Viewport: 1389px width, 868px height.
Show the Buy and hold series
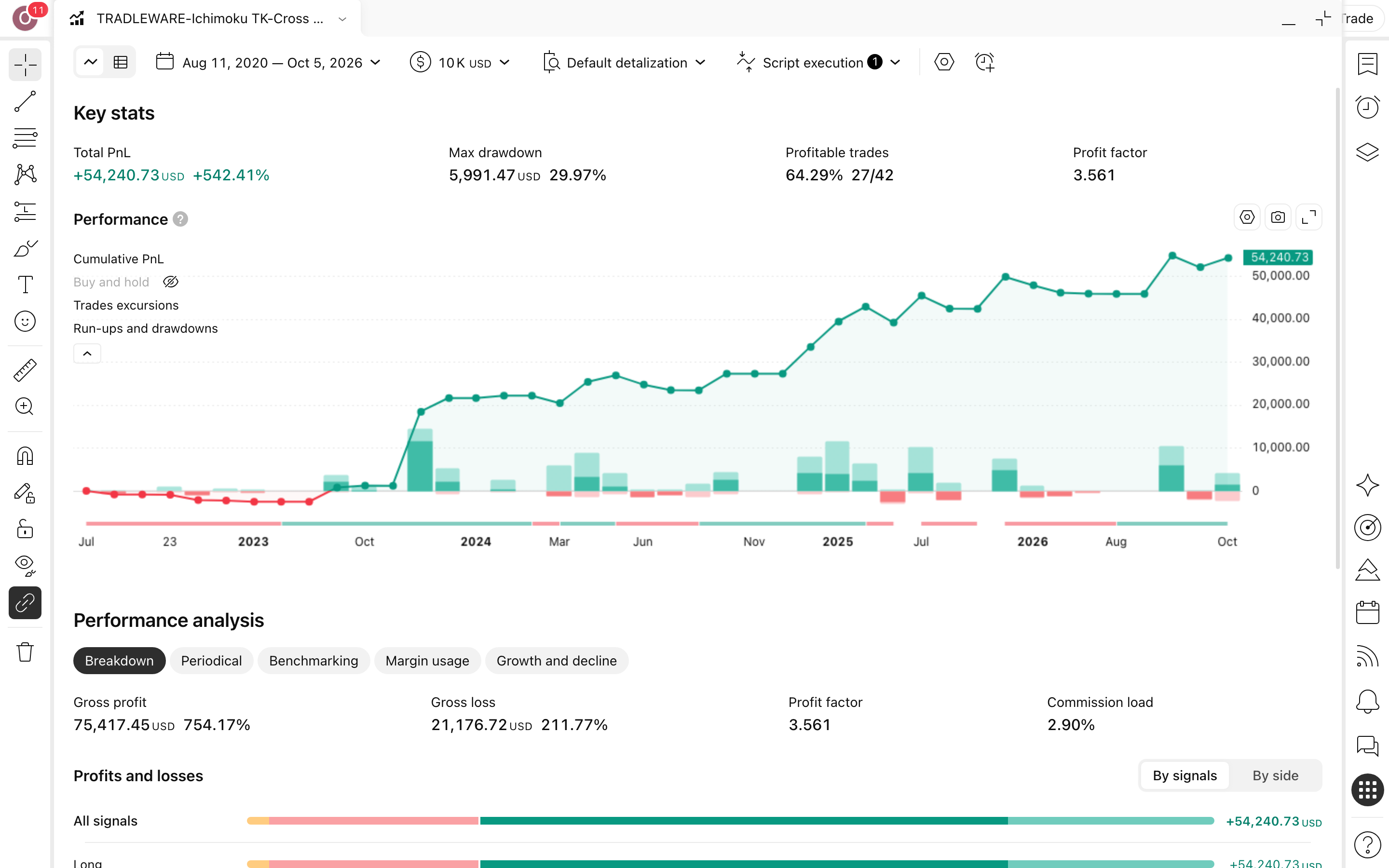(x=170, y=282)
